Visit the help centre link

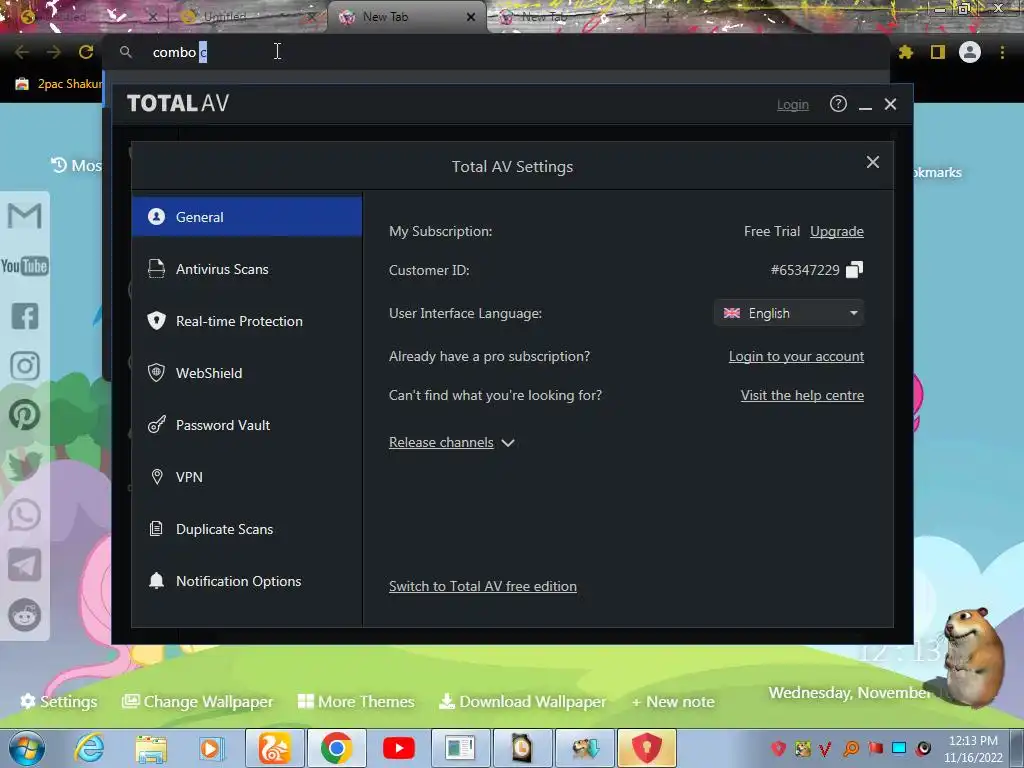[x=802, y=395]
